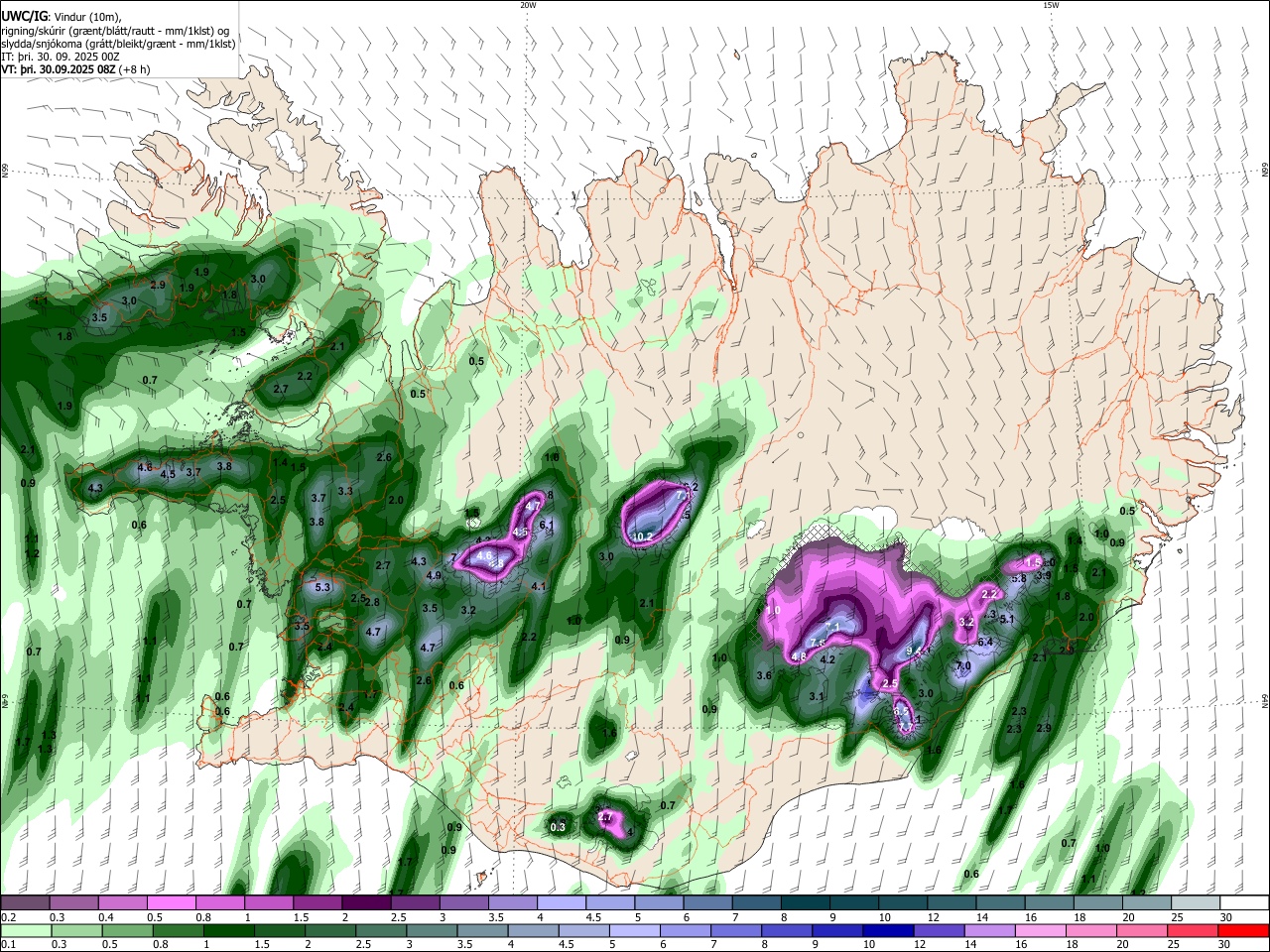Click the red swatch ending the rain legend
The image size is (1270, 952).
[1243, 930]
